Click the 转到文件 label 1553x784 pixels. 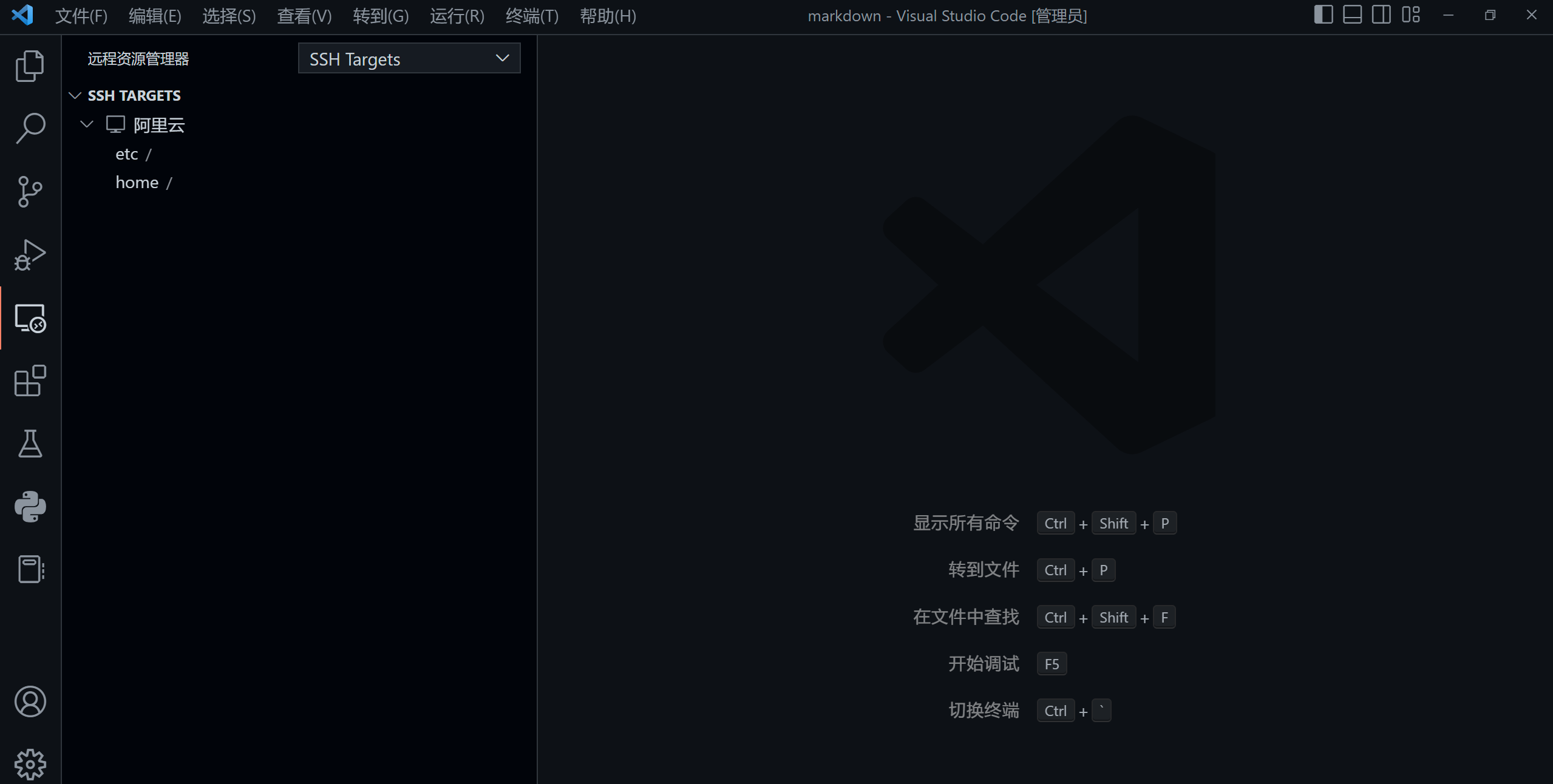pos(984,570)
